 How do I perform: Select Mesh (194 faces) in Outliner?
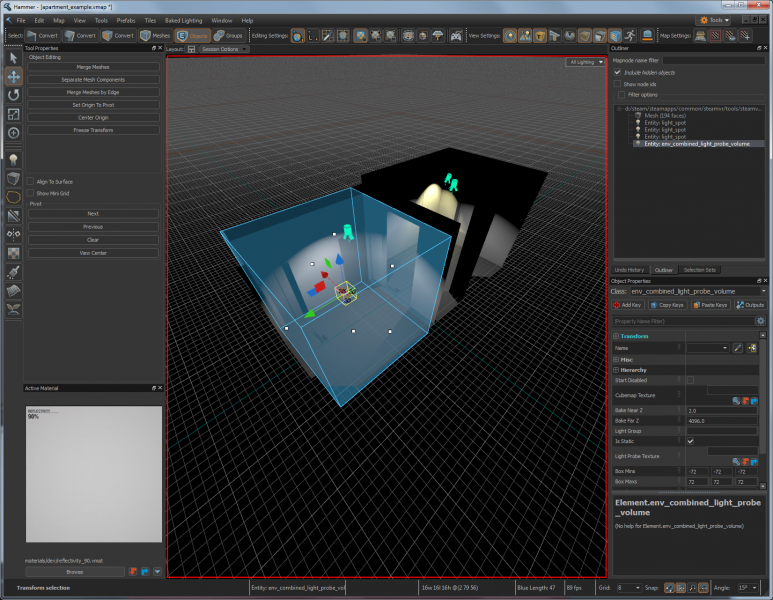click(x=665, y=115)
